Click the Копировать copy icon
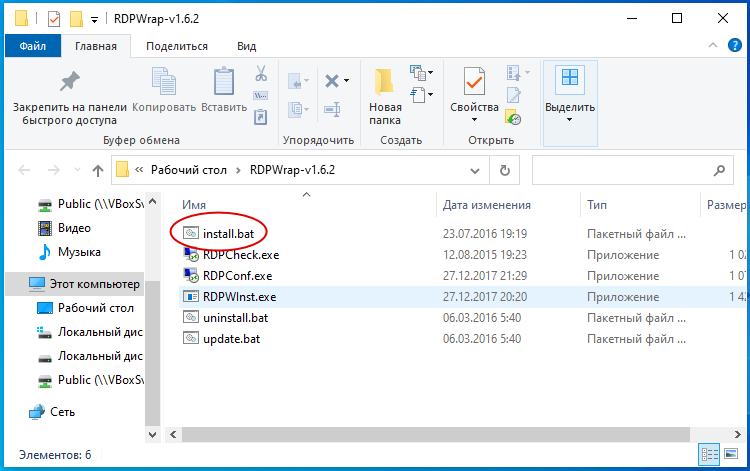750x471 pixels. point(164,80)
